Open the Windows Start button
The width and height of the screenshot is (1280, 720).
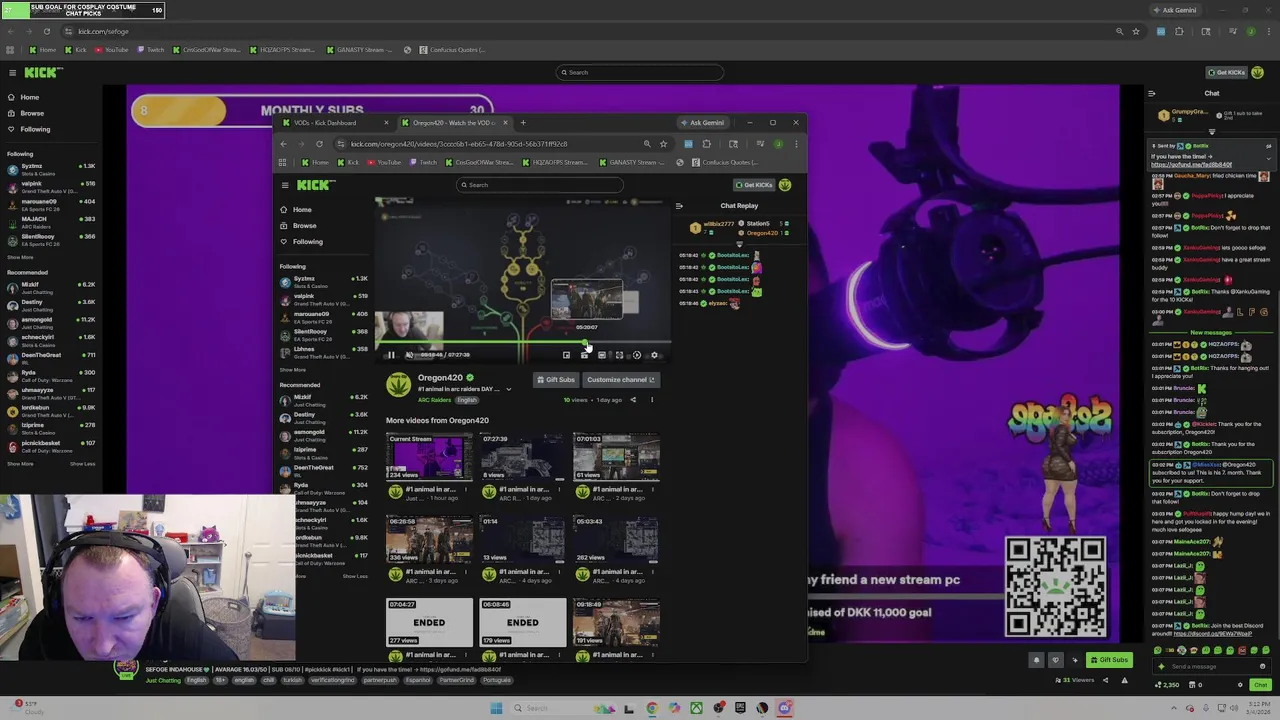(495, 708)
